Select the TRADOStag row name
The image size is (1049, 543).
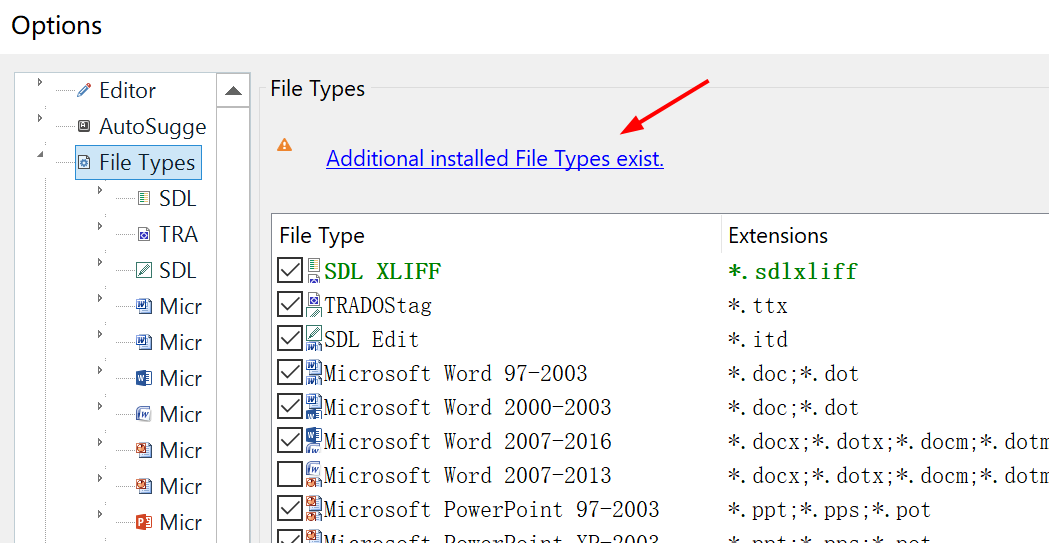(x=378, y=306)
